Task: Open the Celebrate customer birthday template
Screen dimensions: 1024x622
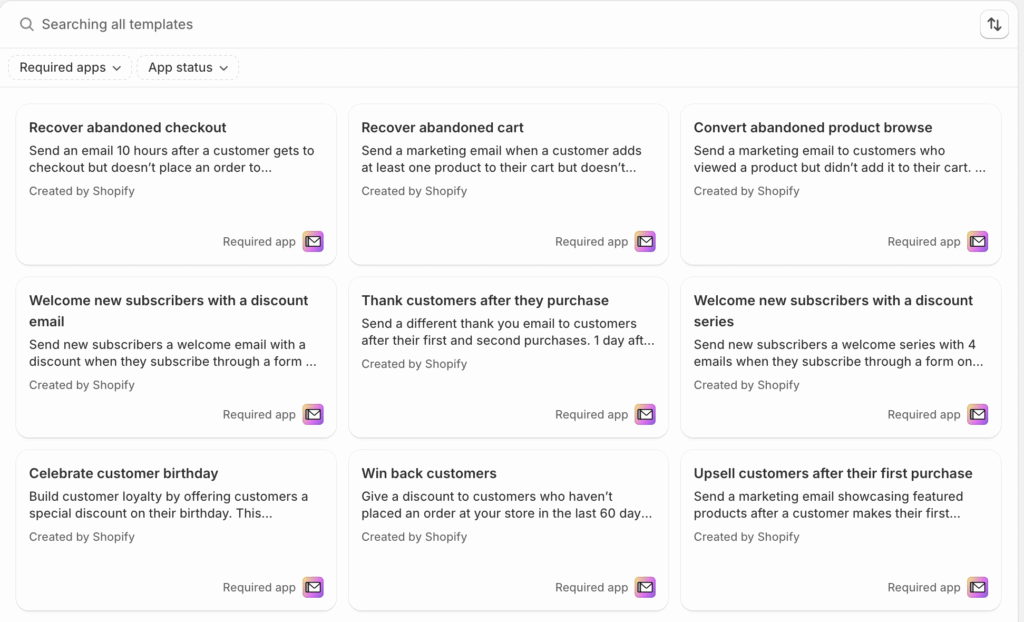Action: point(124,473)
